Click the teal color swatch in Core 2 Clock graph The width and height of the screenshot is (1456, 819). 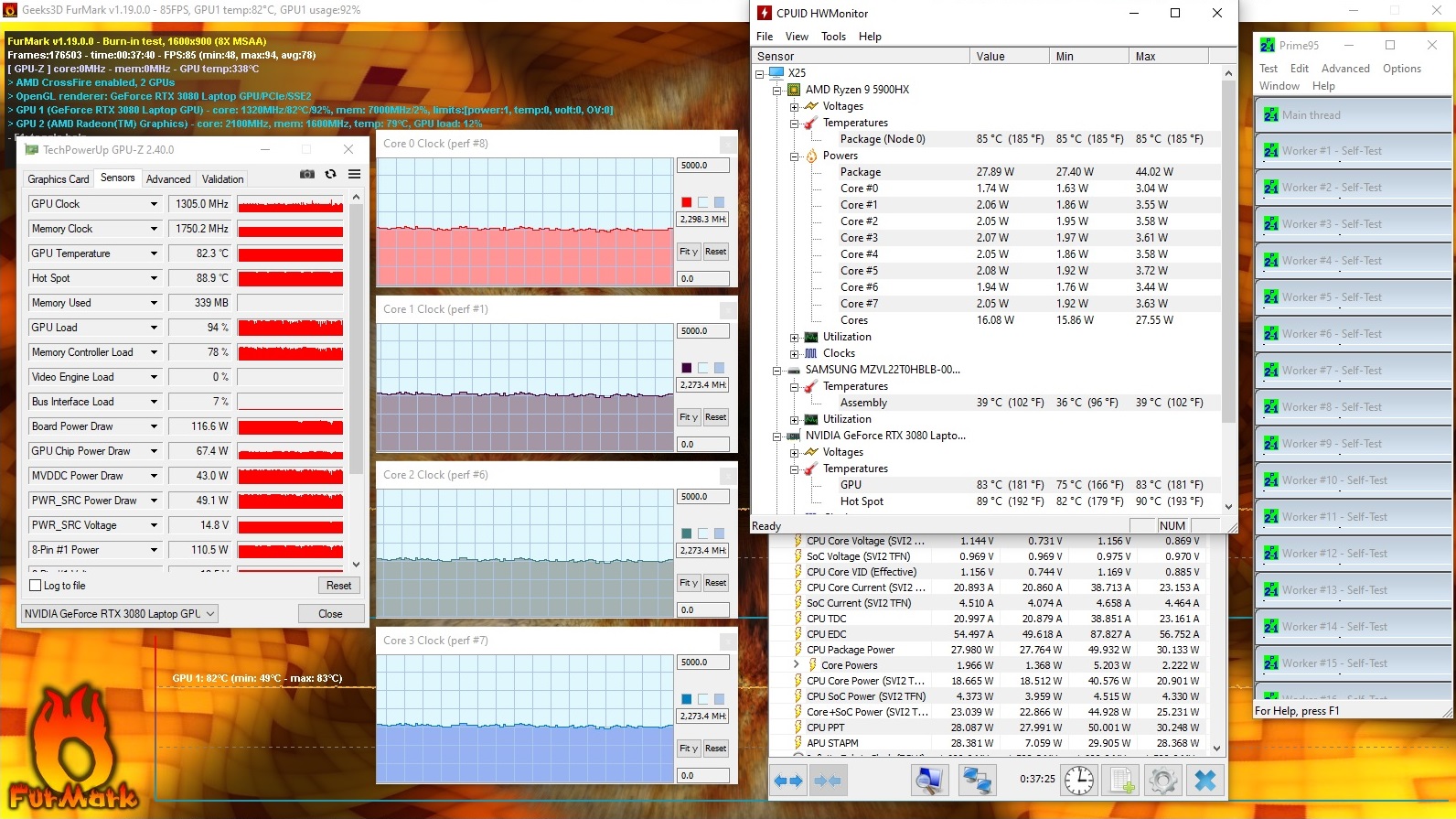686,533
